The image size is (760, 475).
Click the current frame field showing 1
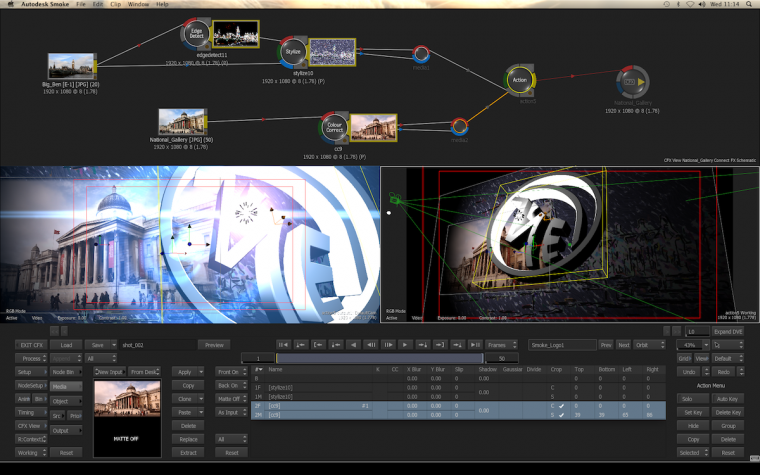point(258,359)
